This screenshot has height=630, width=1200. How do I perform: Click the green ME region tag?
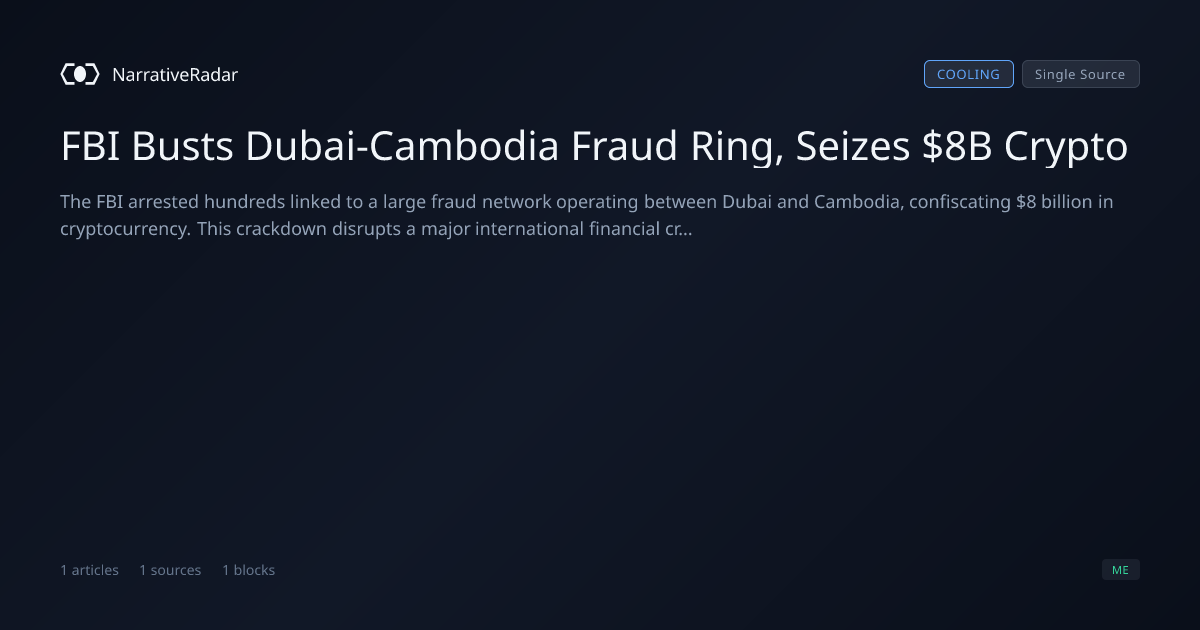(x=1120, y=570)
